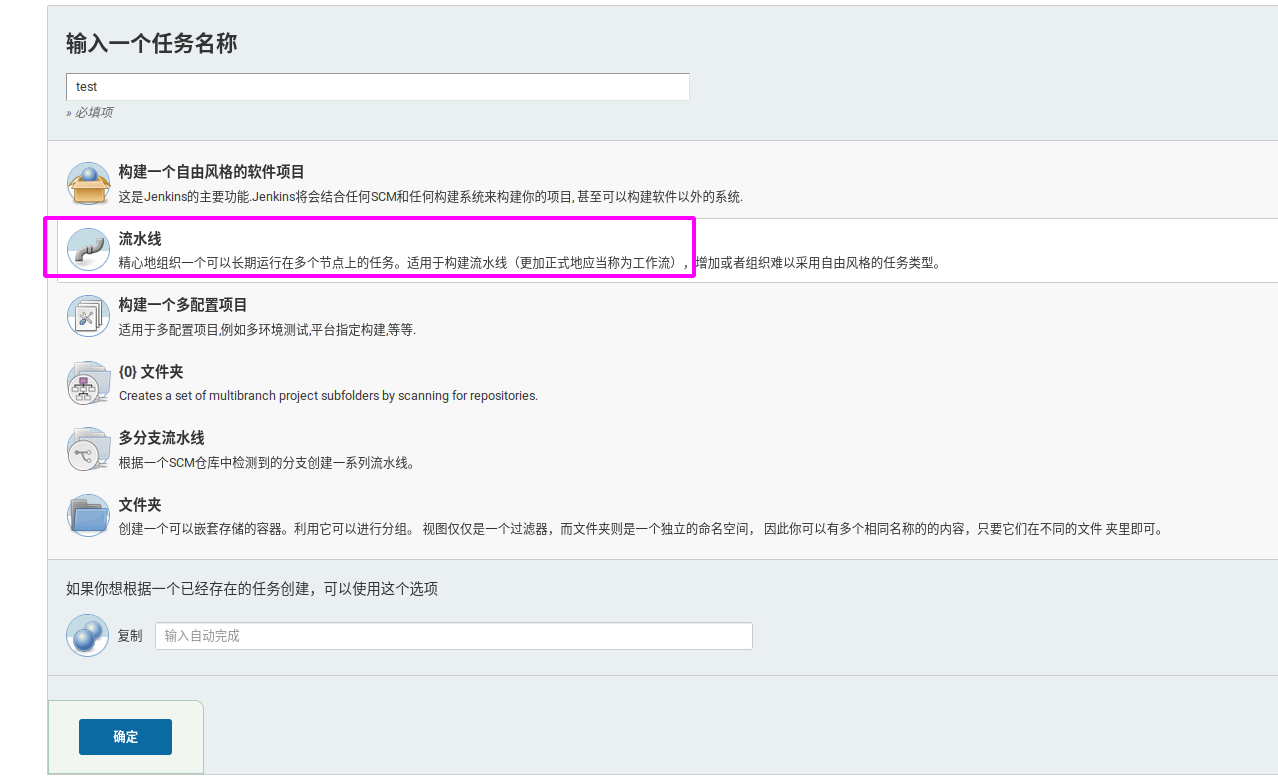
Task: Select the plain 文件夹 item title
Action: [140, 505]
